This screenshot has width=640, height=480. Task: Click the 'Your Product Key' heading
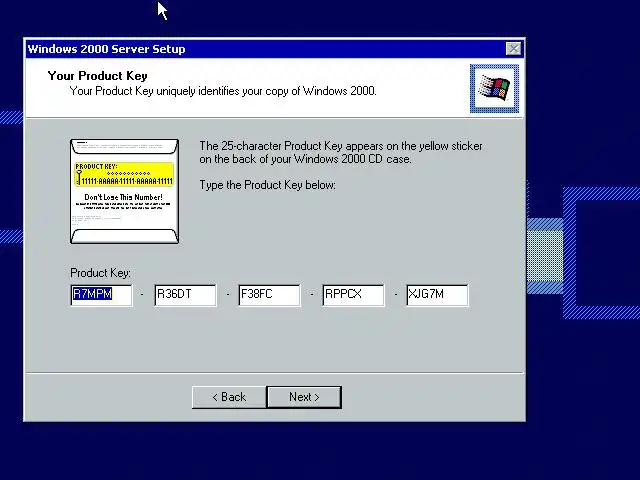tap(98, 76)
